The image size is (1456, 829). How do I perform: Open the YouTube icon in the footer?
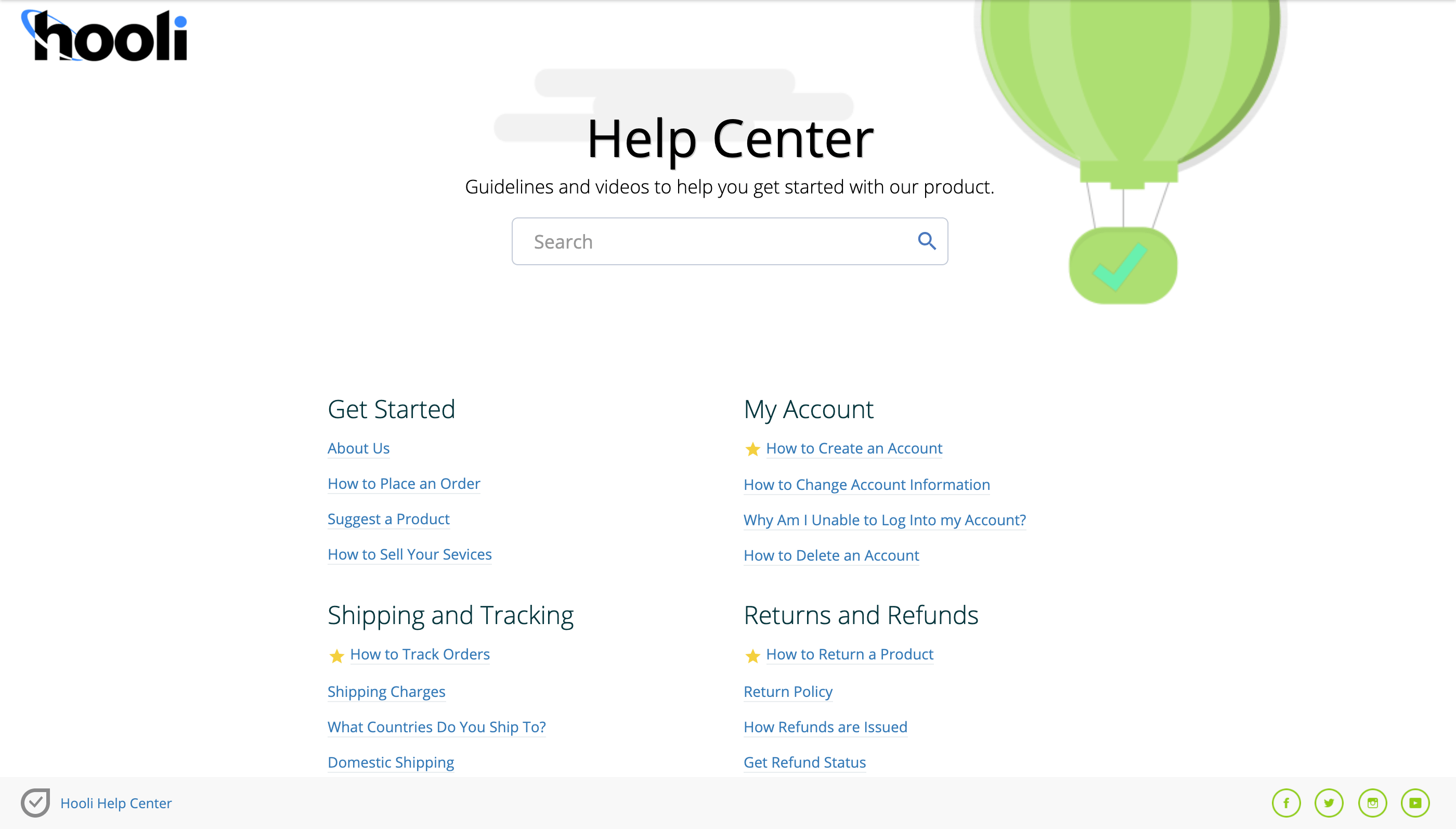[1415, 803]
